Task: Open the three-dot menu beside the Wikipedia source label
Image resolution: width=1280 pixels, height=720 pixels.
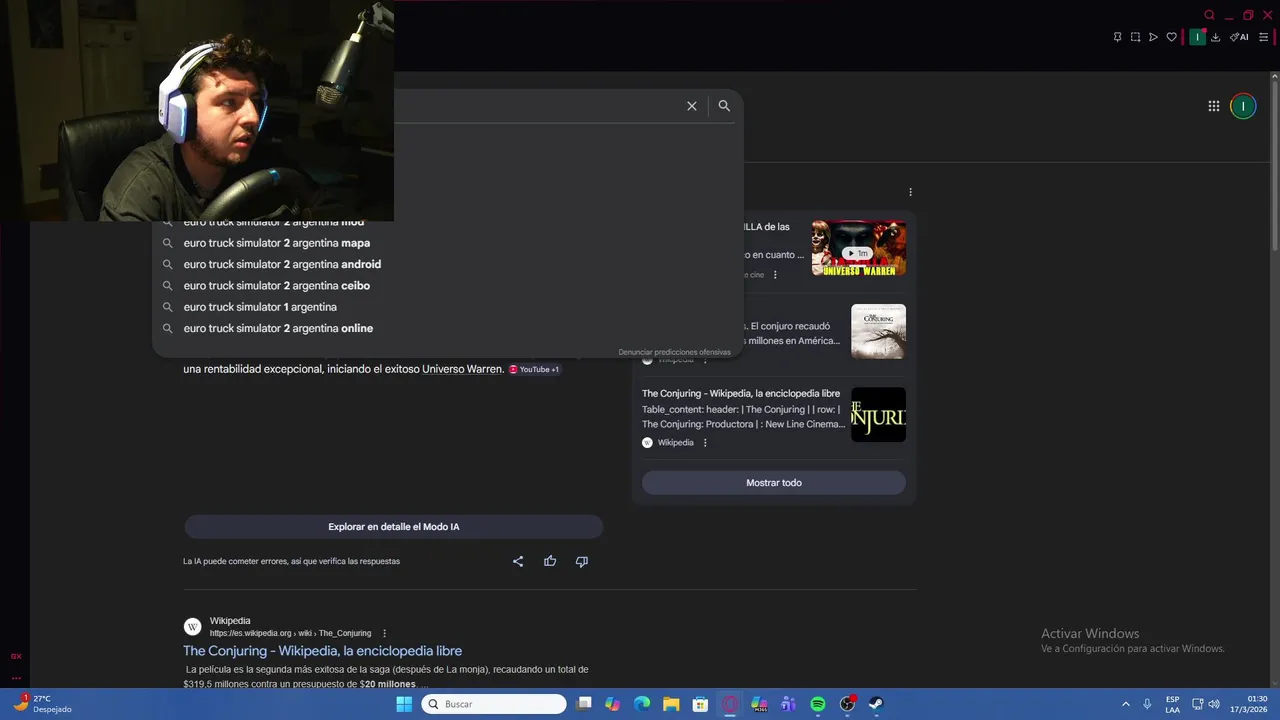Action: point(705,443)
